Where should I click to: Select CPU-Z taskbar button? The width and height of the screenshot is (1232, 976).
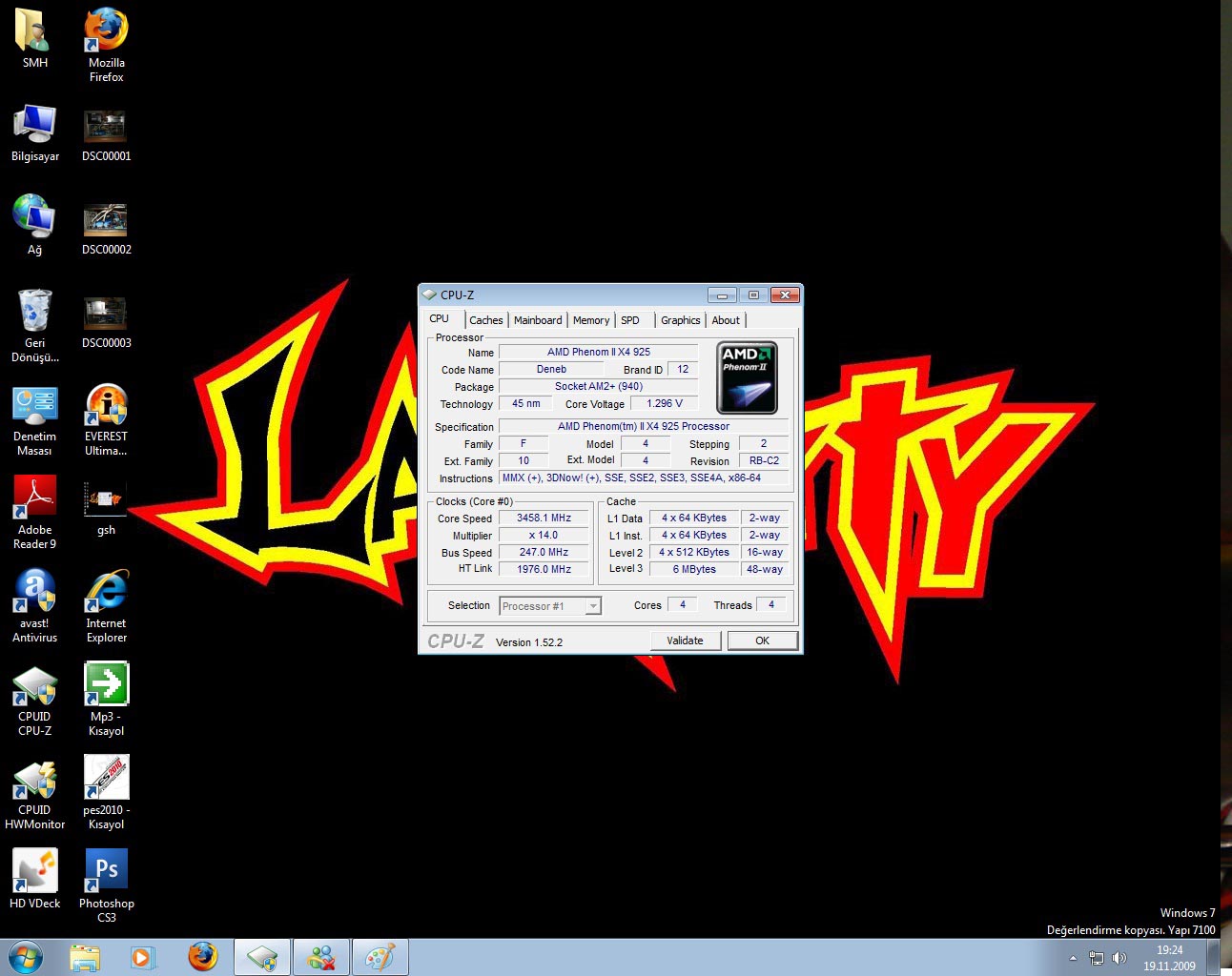coord(262,957)
